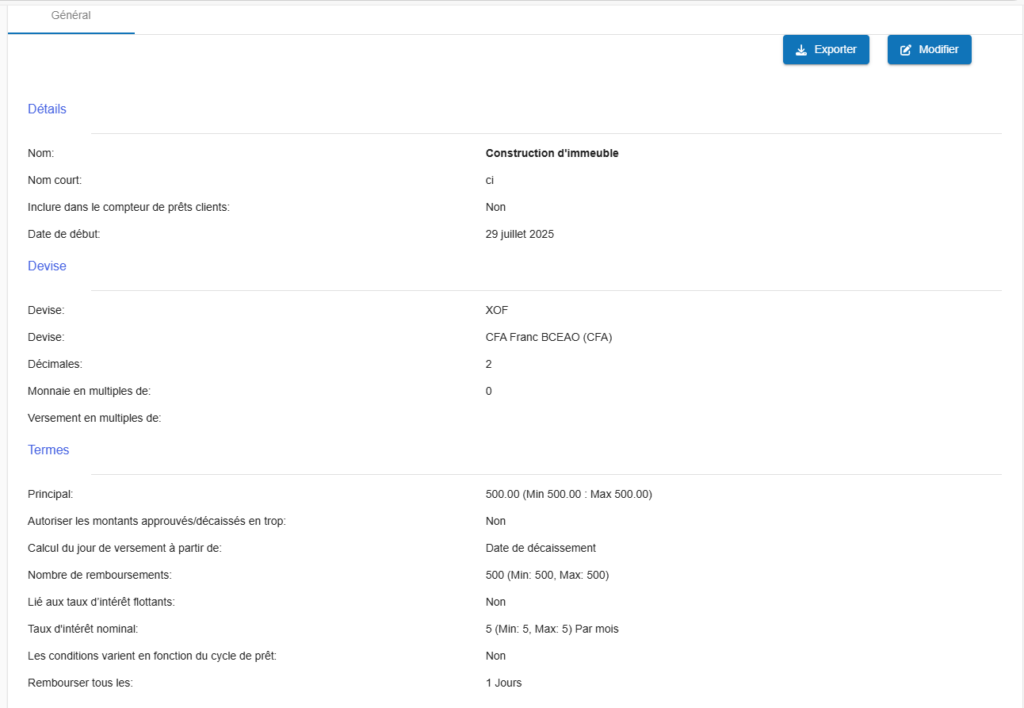Click the pencil edit icon in Modifier
Viewport: 1024px width, 708px height.
pyautogui.click(x=906, y=50)
